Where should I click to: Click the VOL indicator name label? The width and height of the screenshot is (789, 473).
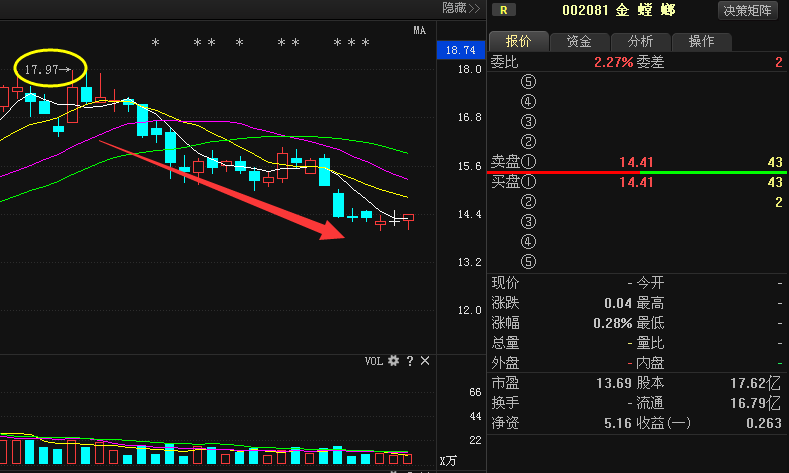click(x=373, y=360)
